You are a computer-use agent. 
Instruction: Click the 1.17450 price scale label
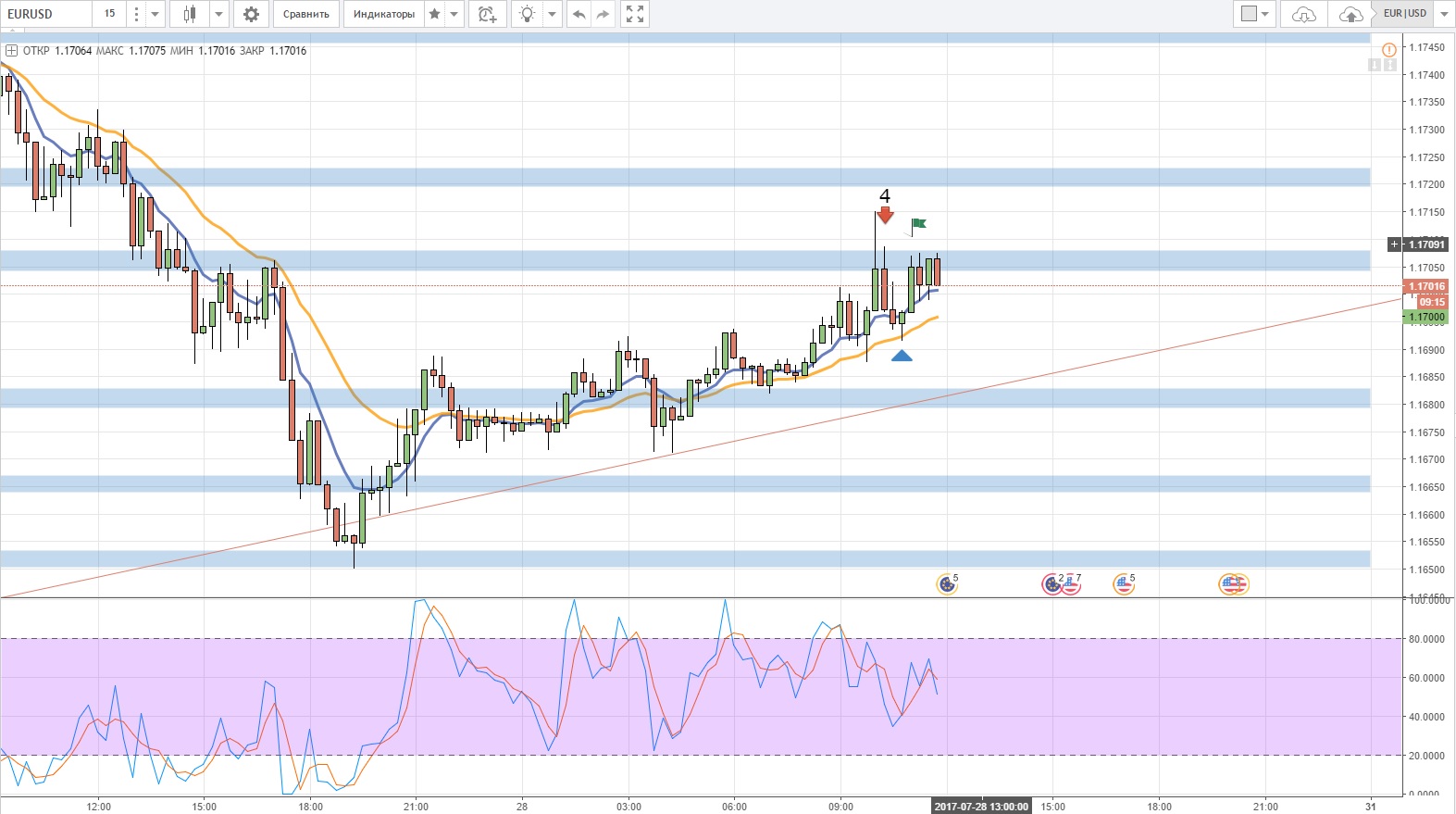(1426, 47)
